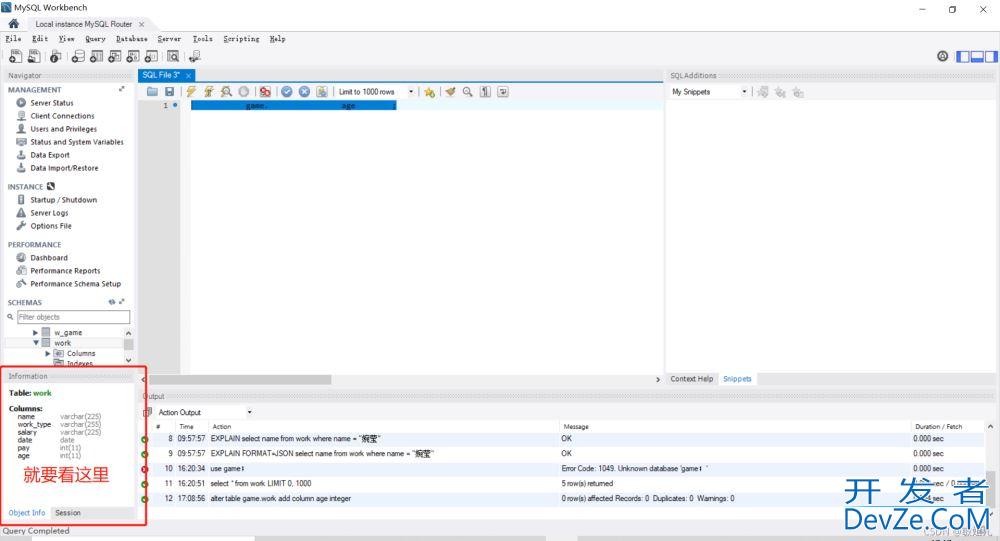Image resolution: width=1000 pixels, height=541 pixels.
Task: Create a new SQL tab icon
Action: click(x=15, y=57)
